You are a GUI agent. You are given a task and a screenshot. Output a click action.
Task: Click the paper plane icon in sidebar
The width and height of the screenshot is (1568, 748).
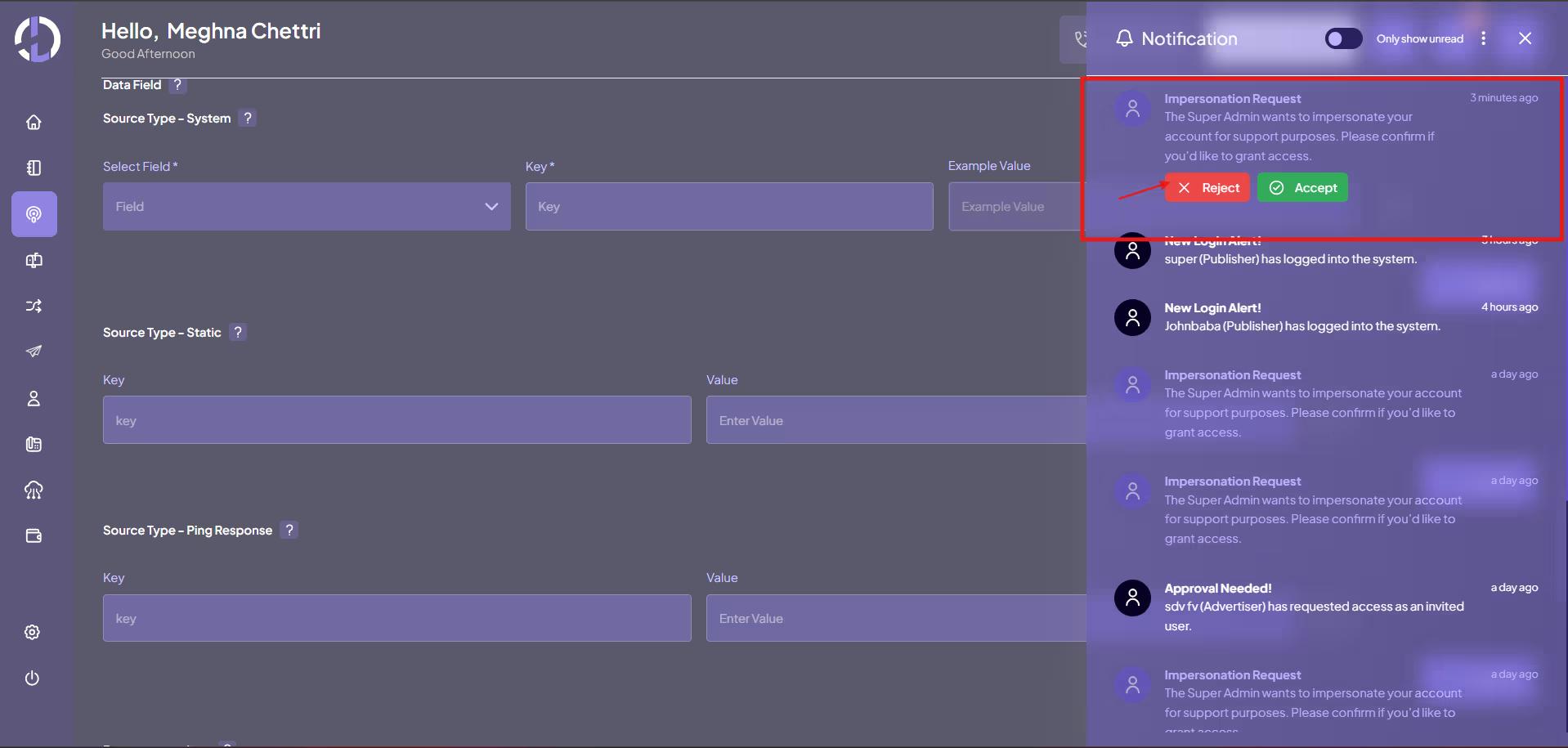pyautogui.click(x=34, y=352)
